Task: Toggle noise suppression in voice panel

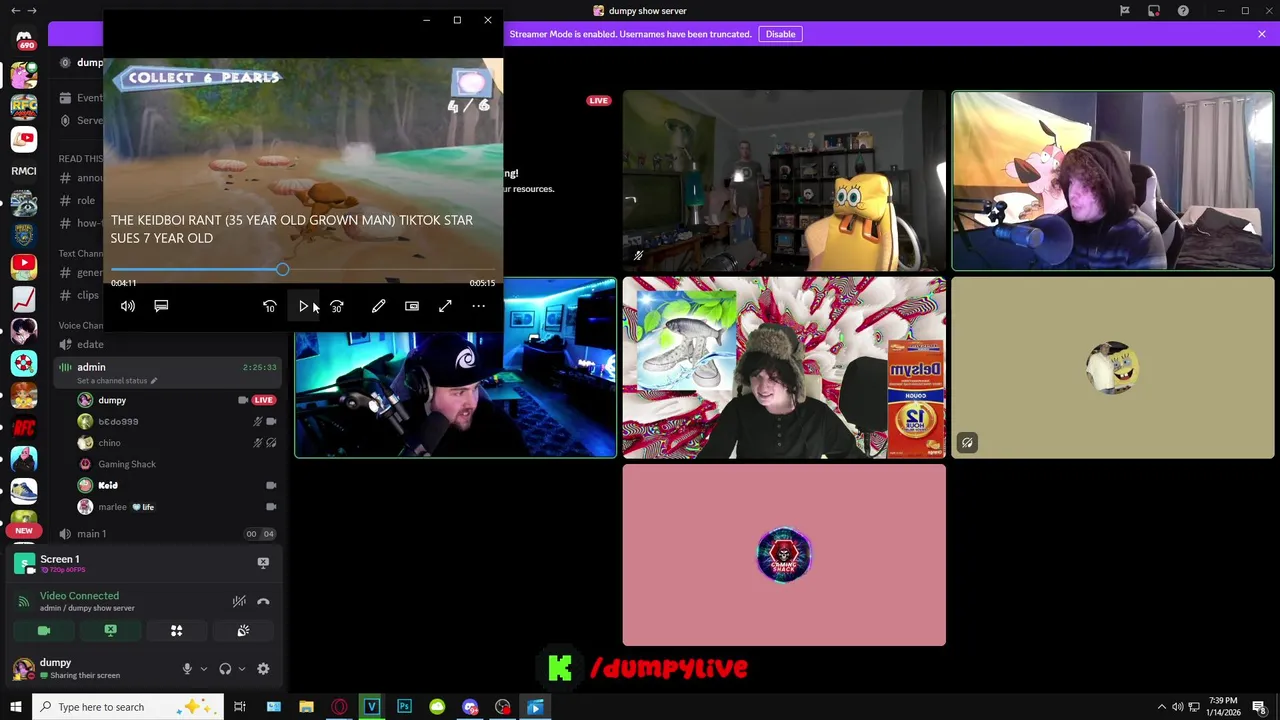Action: click(239, 601)
